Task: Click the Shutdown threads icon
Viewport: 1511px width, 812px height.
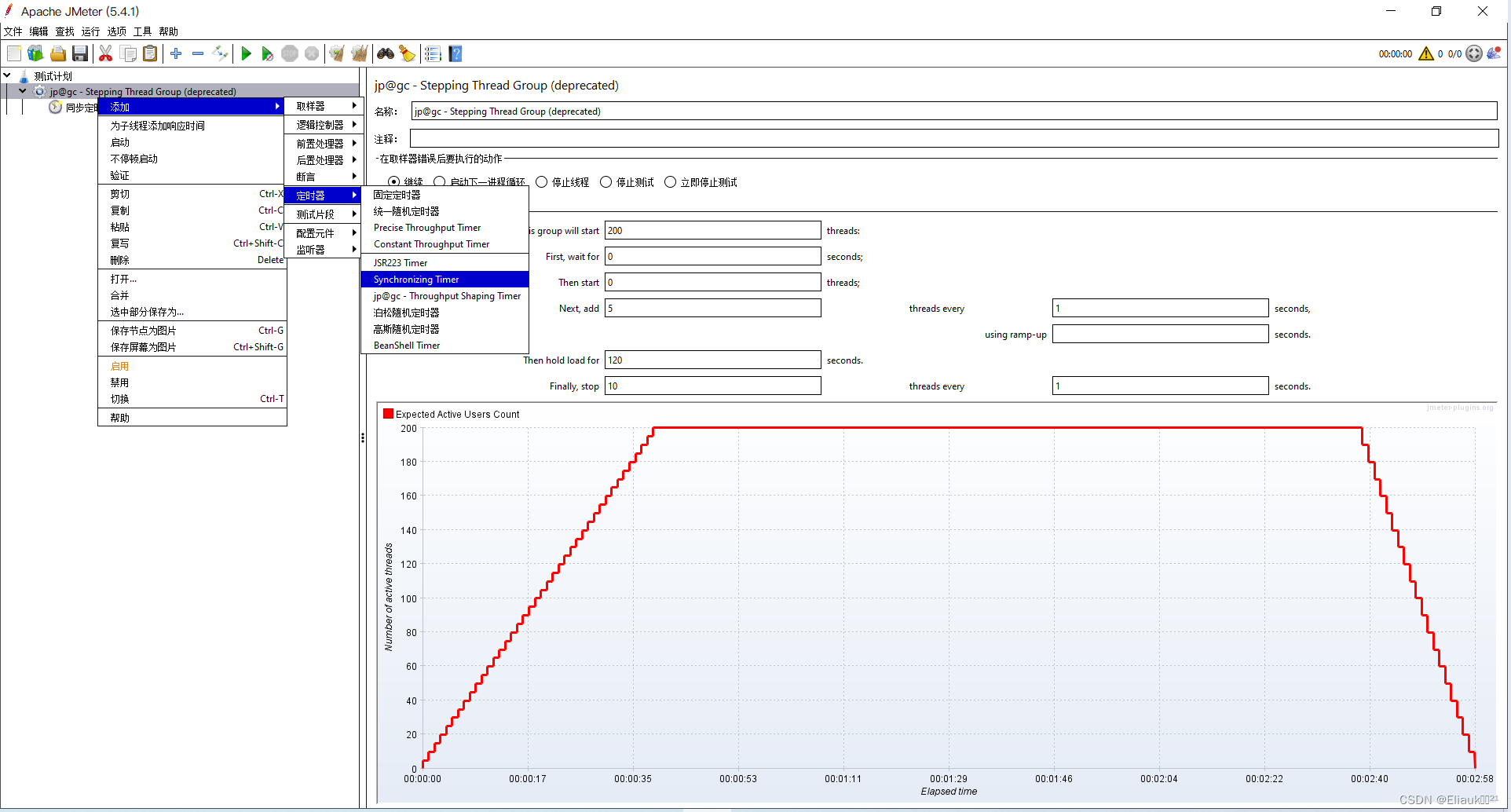Action: tap(312, 53)
